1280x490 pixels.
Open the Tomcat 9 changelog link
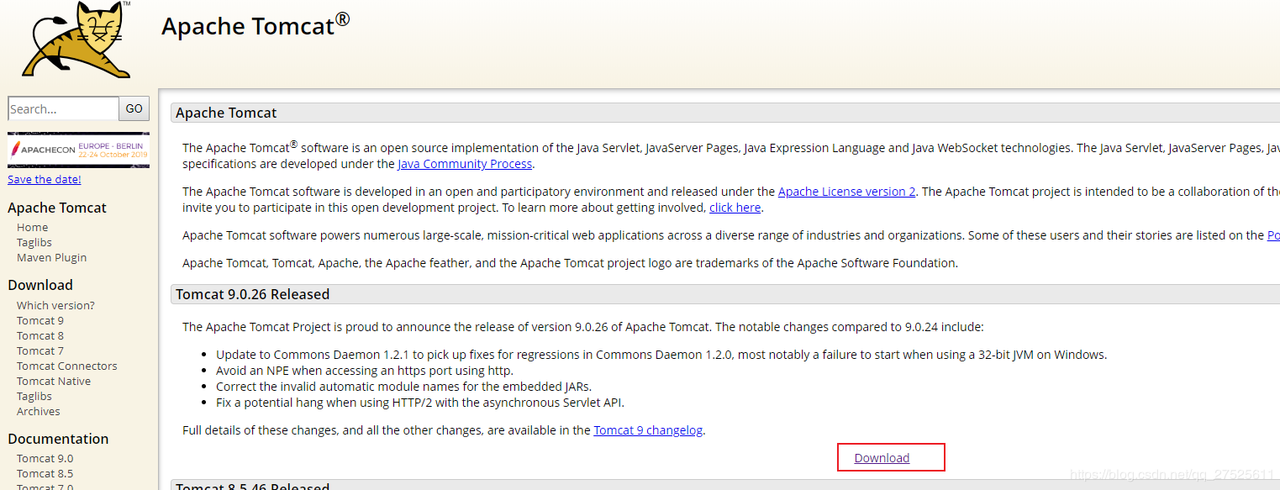648,430
